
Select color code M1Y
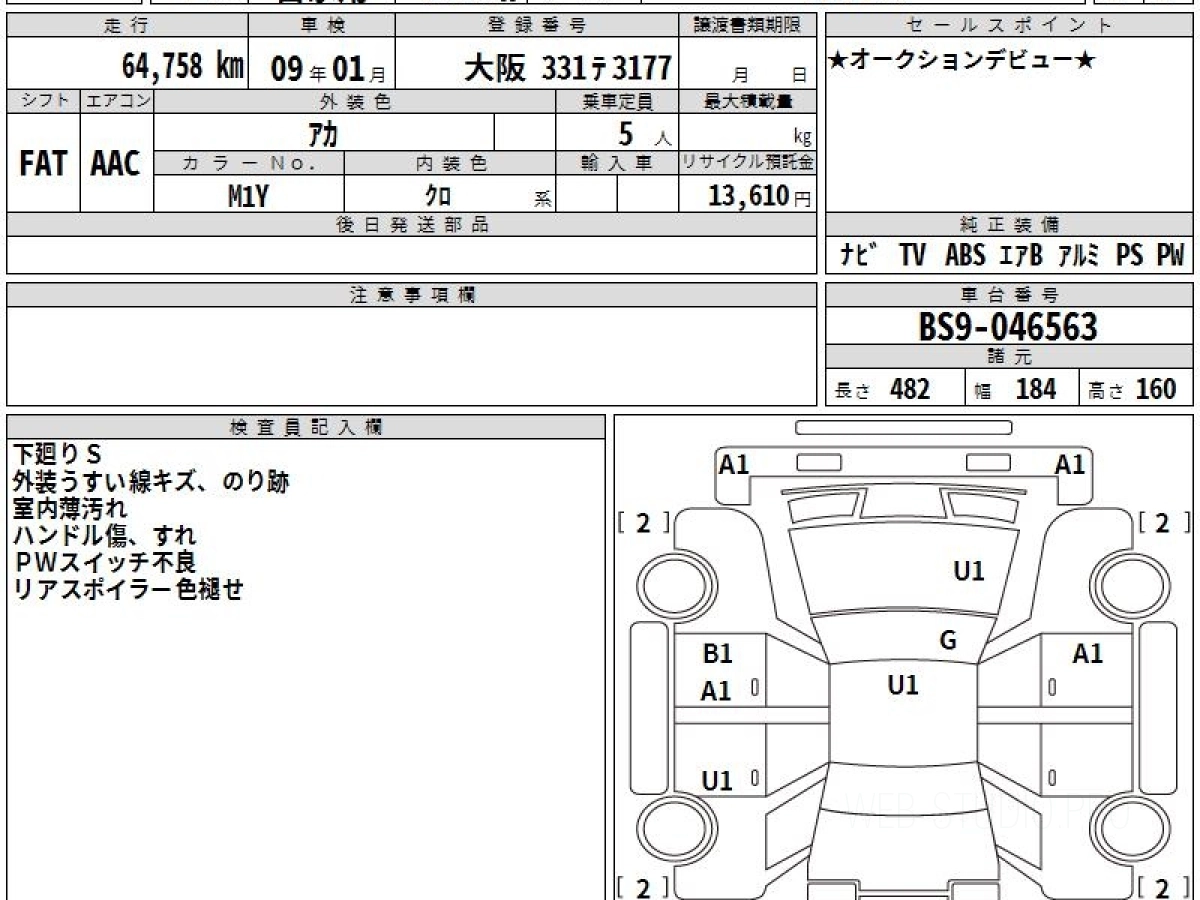tap(248, 196)
